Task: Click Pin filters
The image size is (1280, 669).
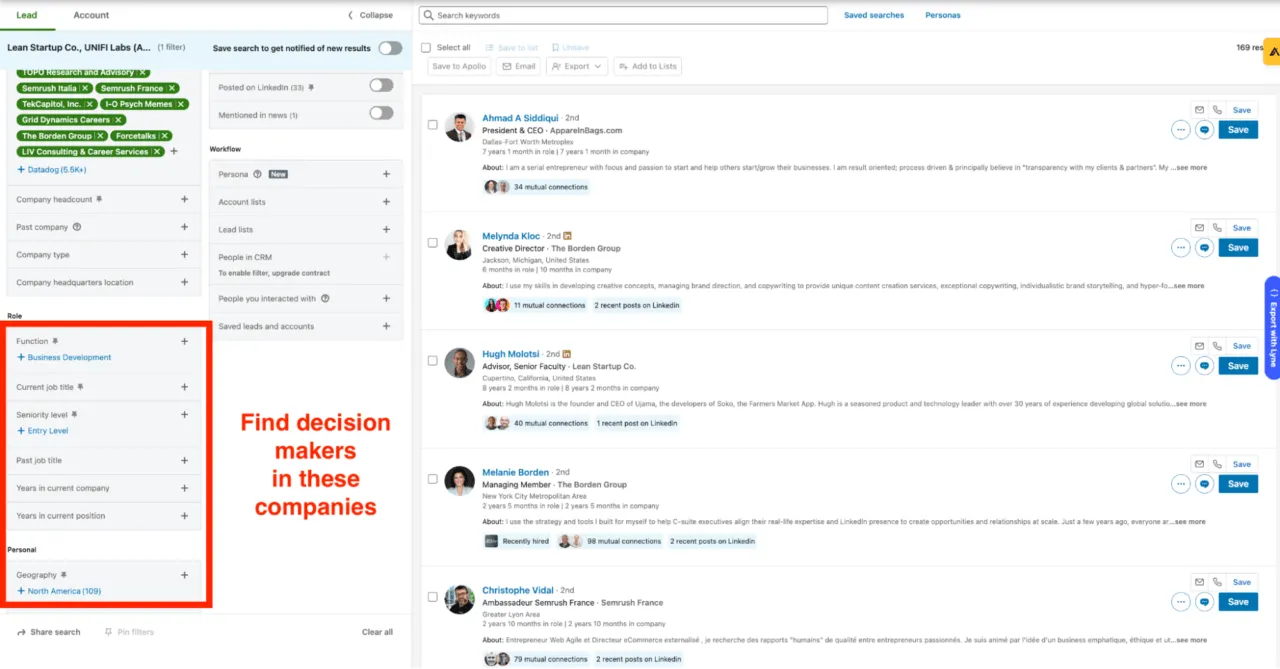Action: tap(129, 632)
